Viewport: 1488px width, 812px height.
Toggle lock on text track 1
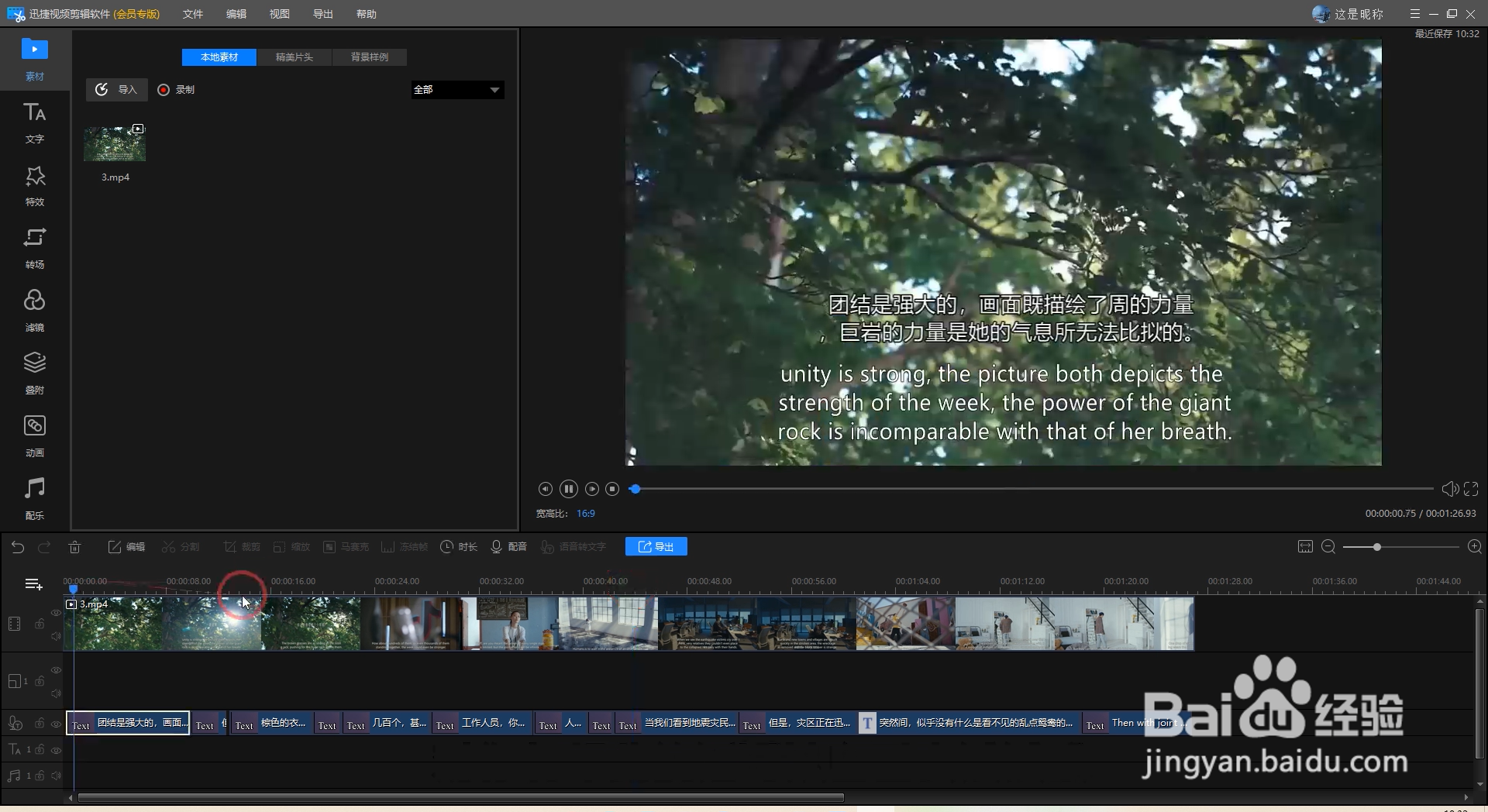point(40,750)
